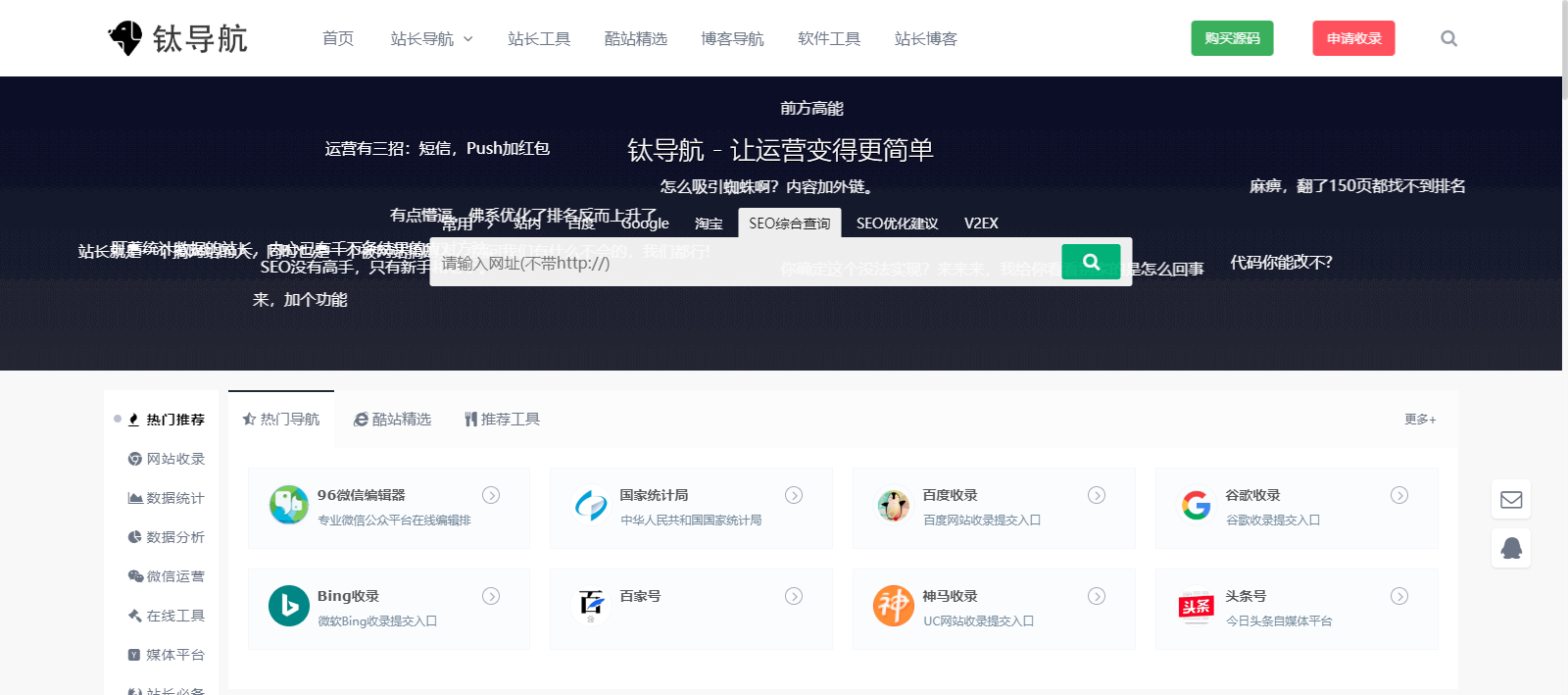Click arrow icon on 国家统计局 card

(794, 495)
